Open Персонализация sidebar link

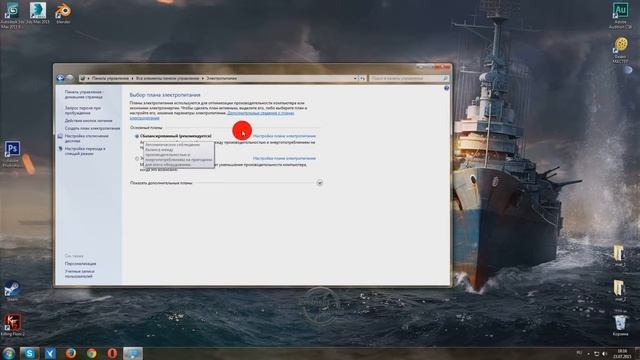80,264
